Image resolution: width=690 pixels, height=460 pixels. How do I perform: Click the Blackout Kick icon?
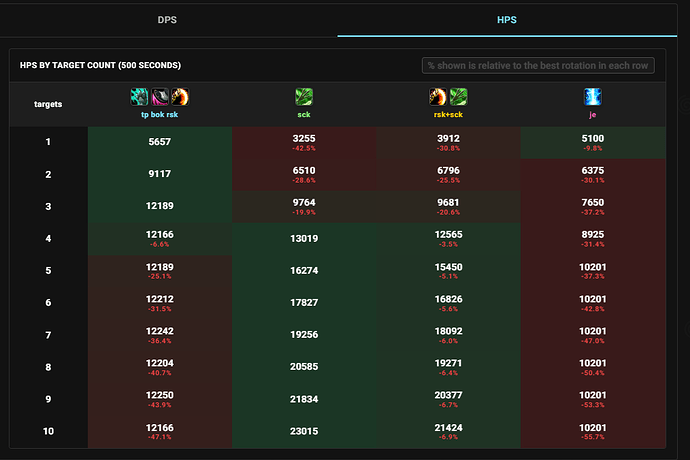[x=159, y=97]
